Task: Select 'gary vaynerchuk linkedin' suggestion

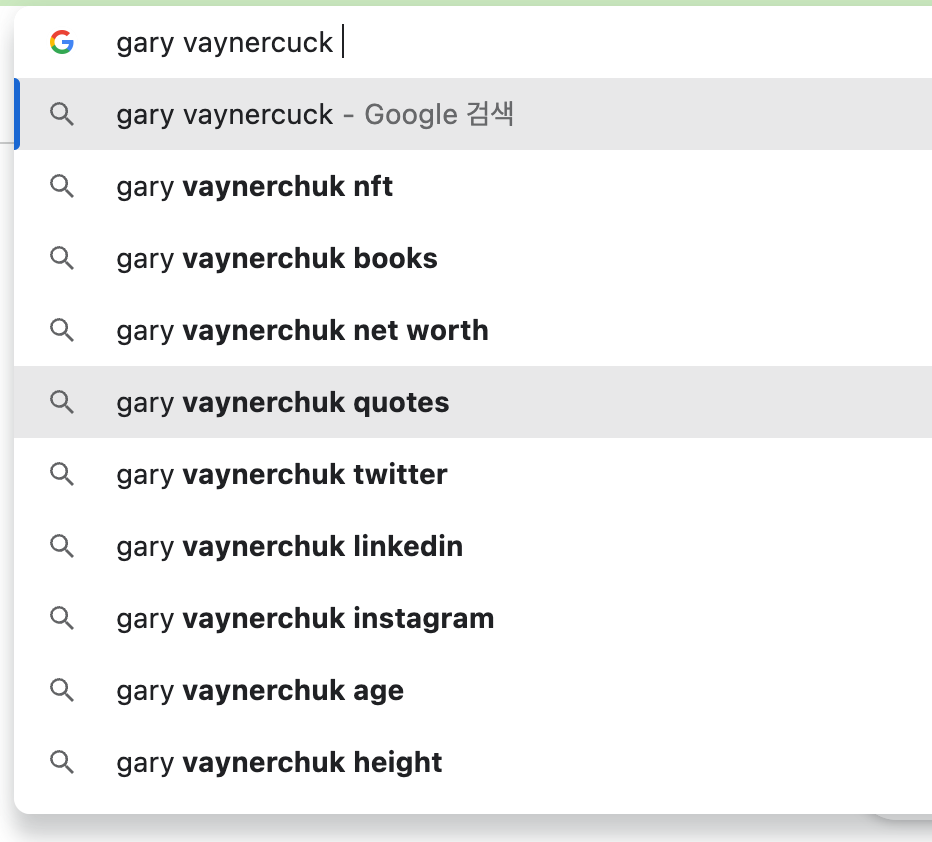Action: 290,546
